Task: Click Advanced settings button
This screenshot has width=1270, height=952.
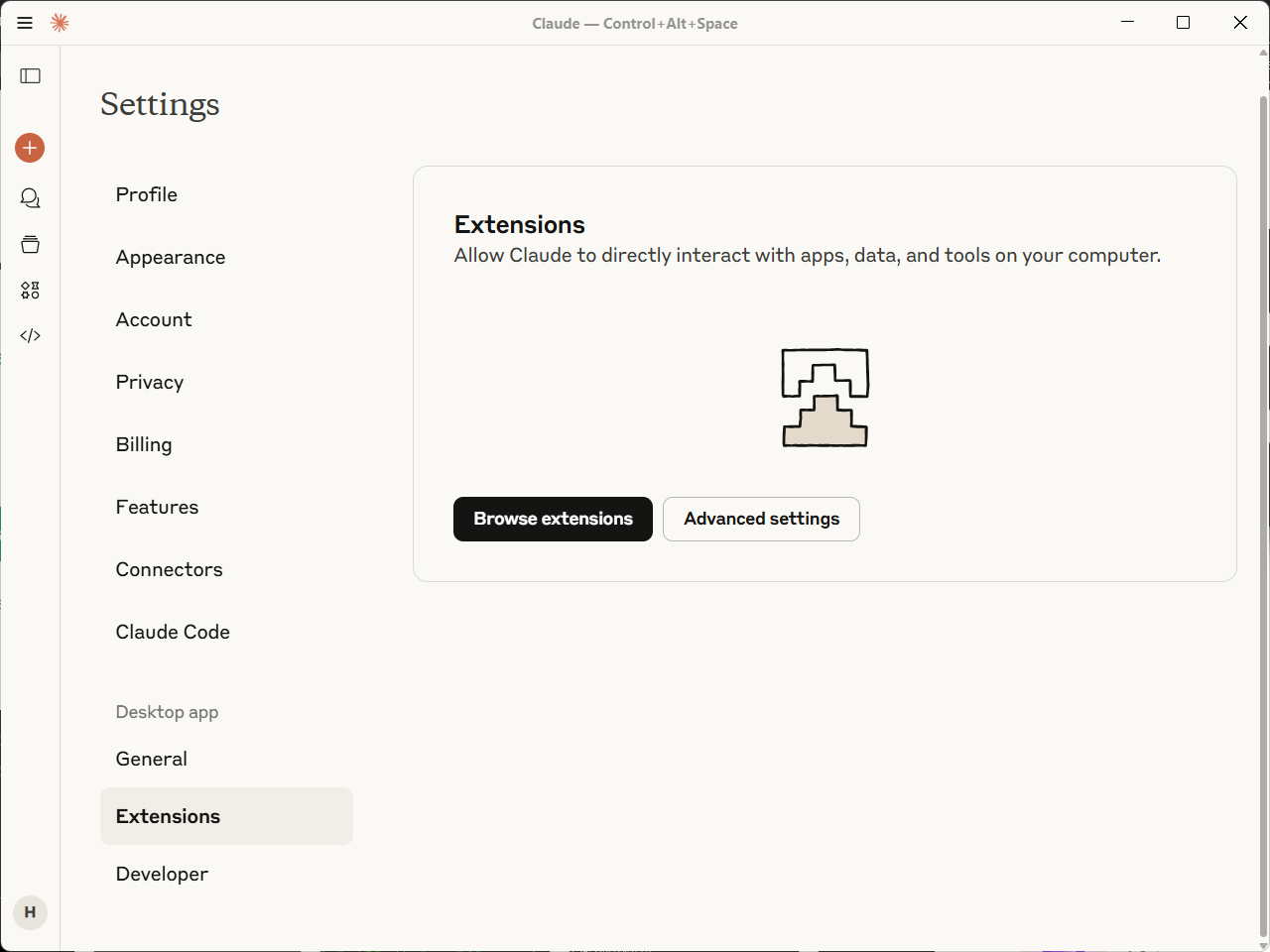Action: (761, 519)
